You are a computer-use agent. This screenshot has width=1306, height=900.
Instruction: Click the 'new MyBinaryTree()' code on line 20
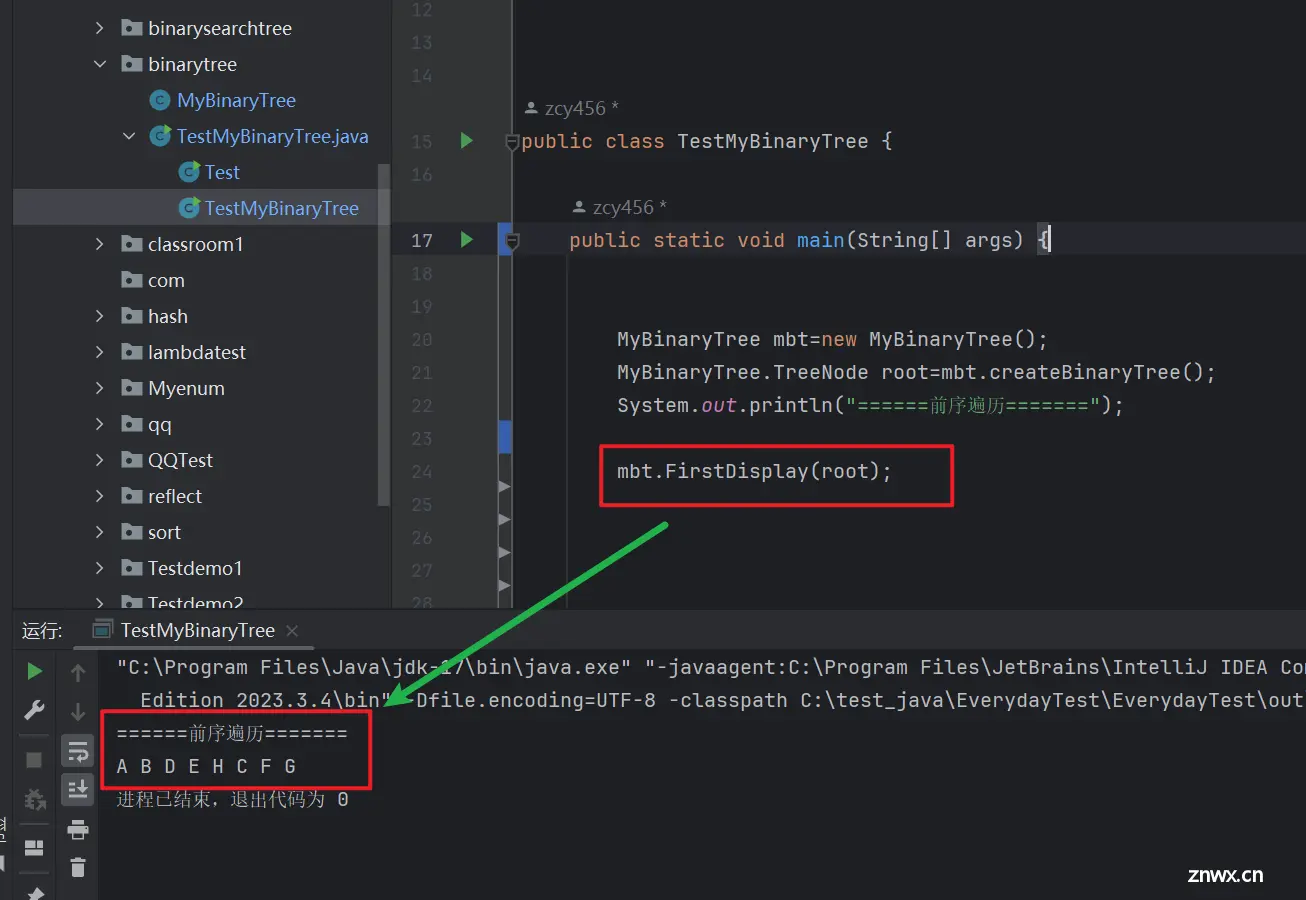934,339
